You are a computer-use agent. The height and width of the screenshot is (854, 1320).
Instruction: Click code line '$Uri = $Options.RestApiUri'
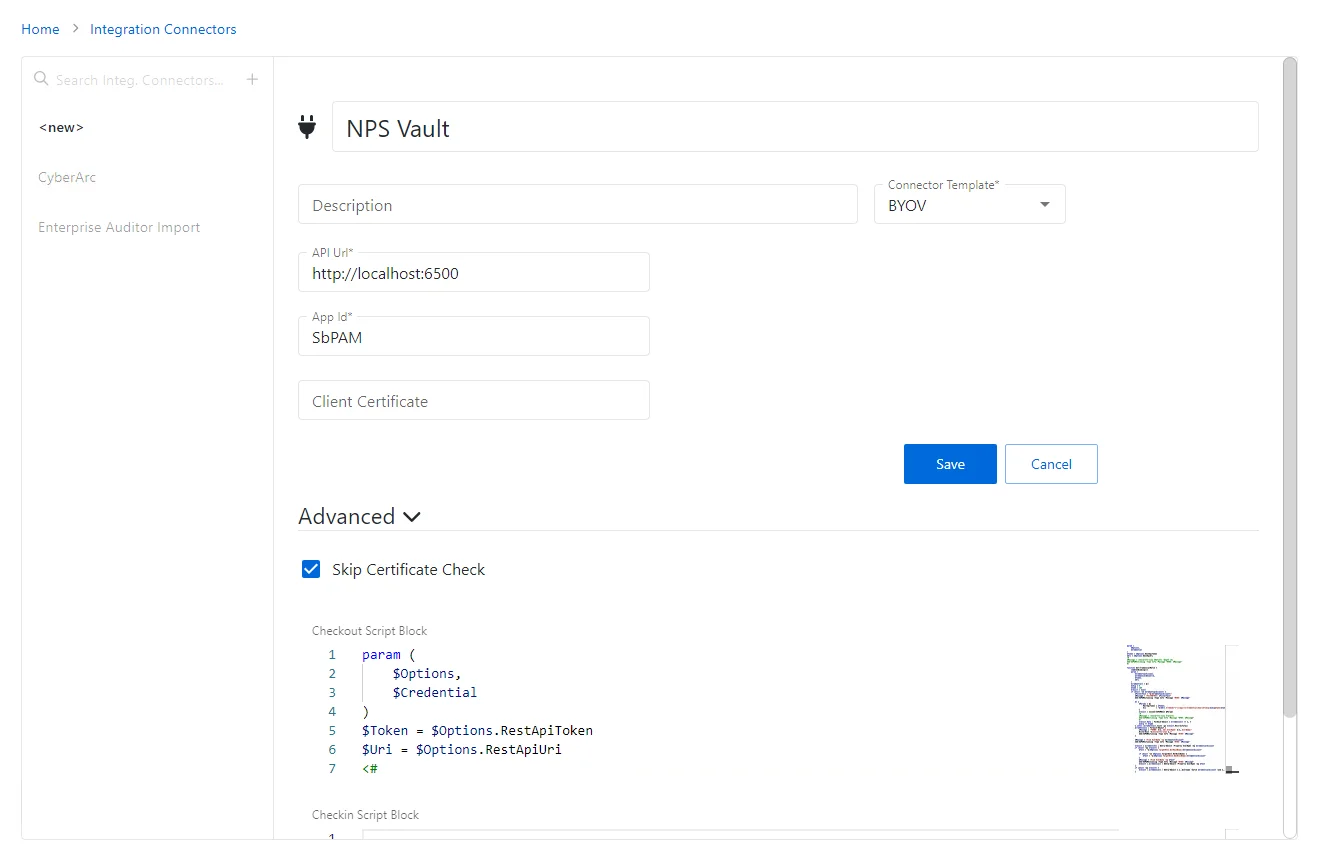[x=462, y=749]
